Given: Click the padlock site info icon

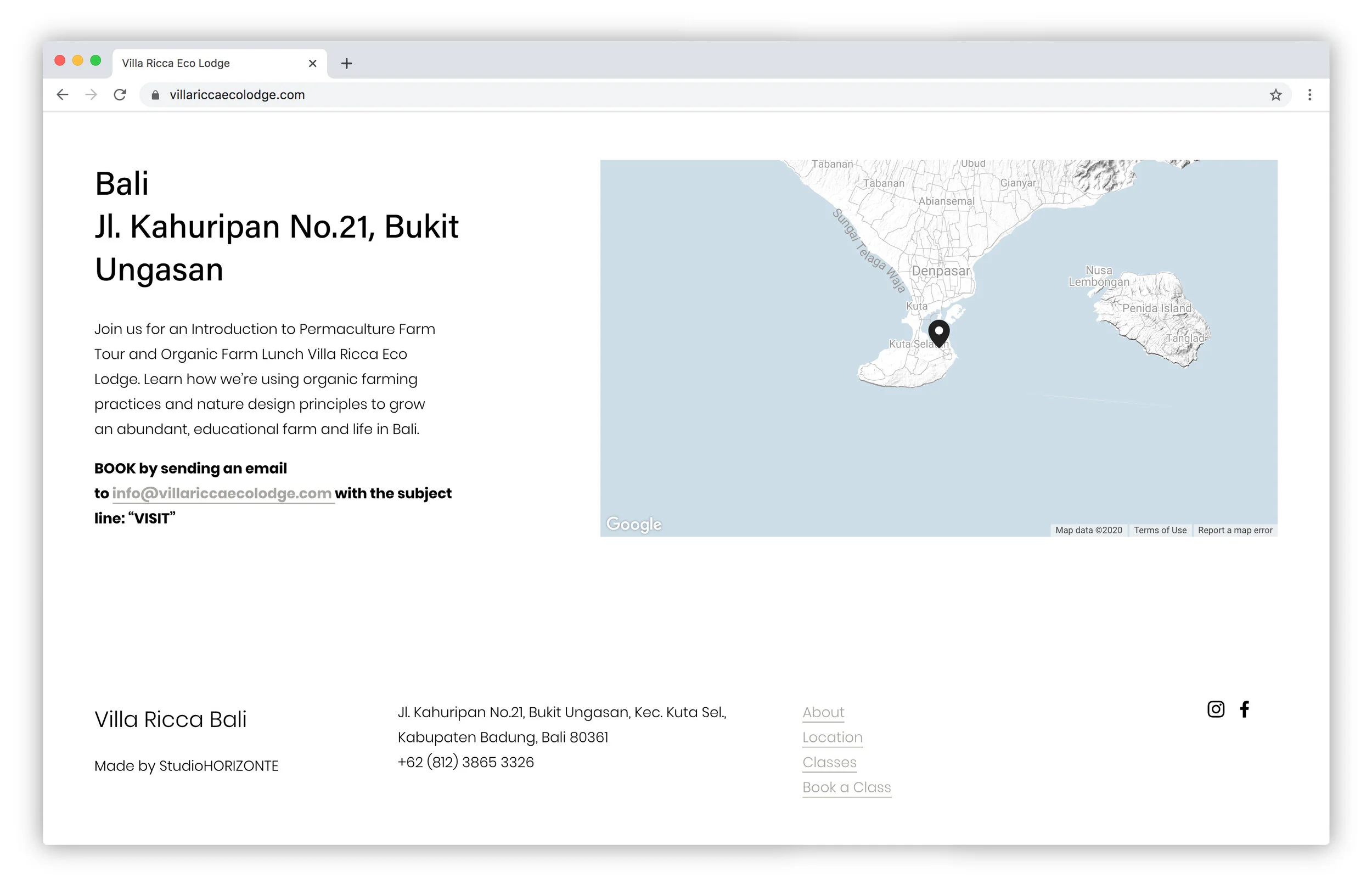Looking at the screenshot, I should tap(155, 95).
